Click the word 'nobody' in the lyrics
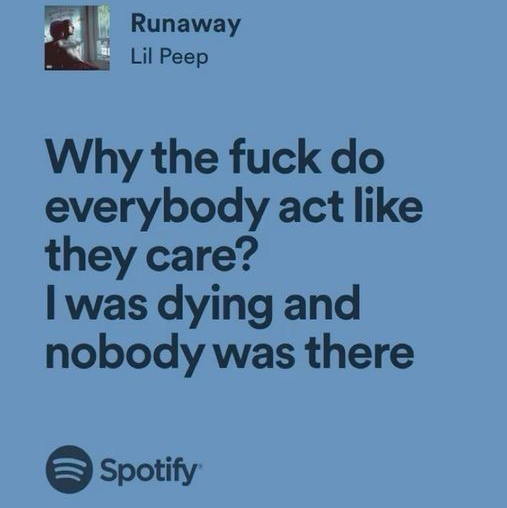This screenshot has height=508, width=507. 124,355
